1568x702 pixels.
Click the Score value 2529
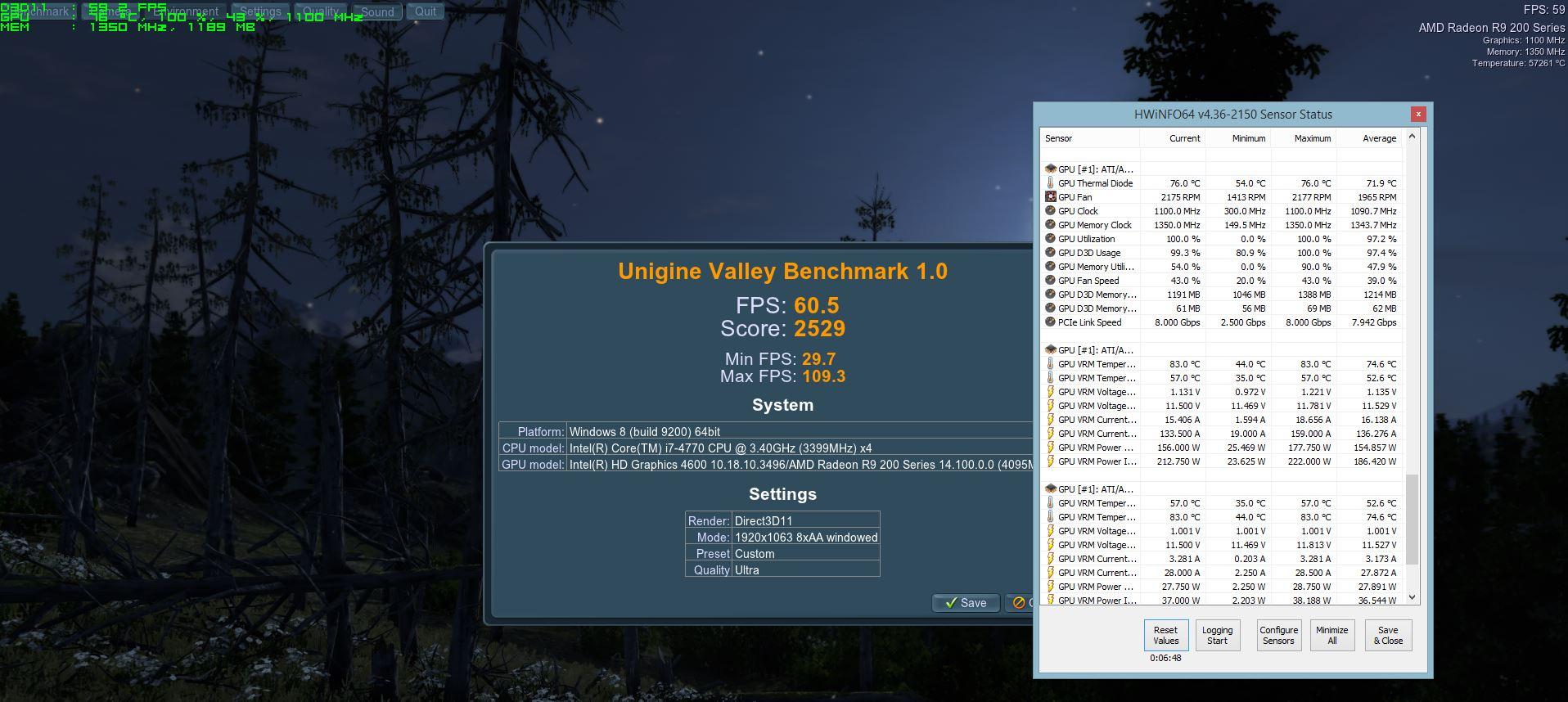(819, 329)
